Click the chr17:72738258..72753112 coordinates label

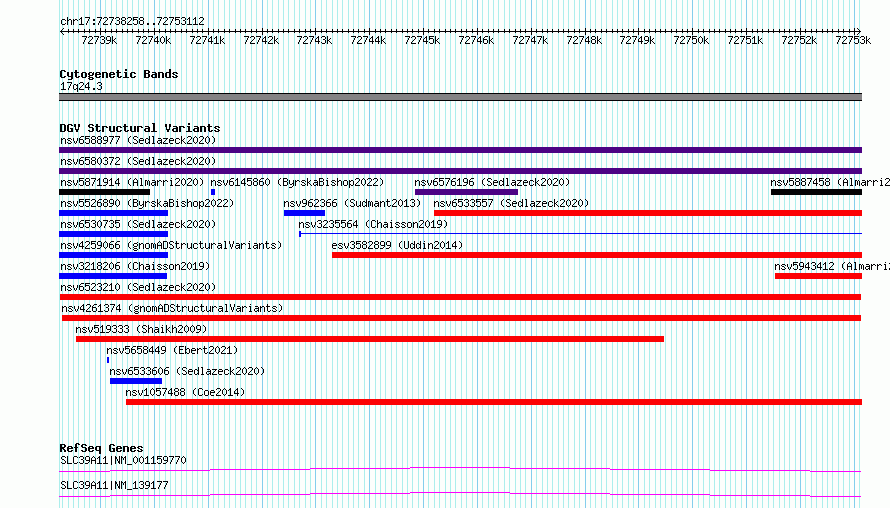(132, 22)
